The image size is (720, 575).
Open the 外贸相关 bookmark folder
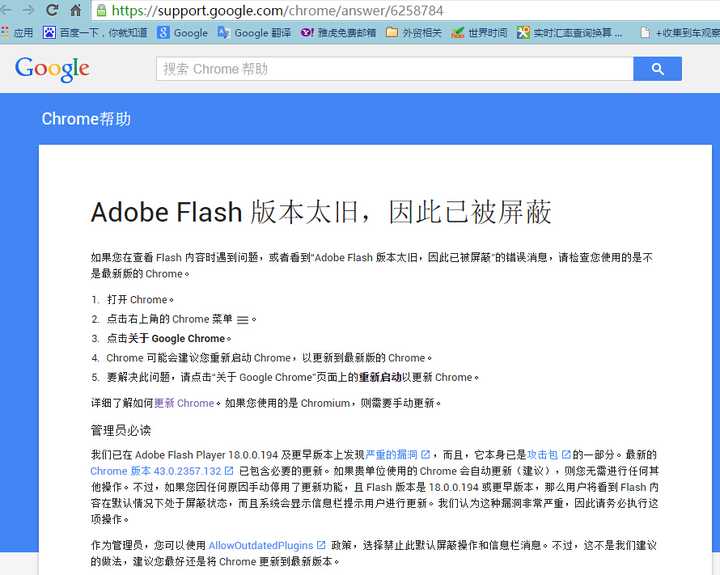point(413,33)
